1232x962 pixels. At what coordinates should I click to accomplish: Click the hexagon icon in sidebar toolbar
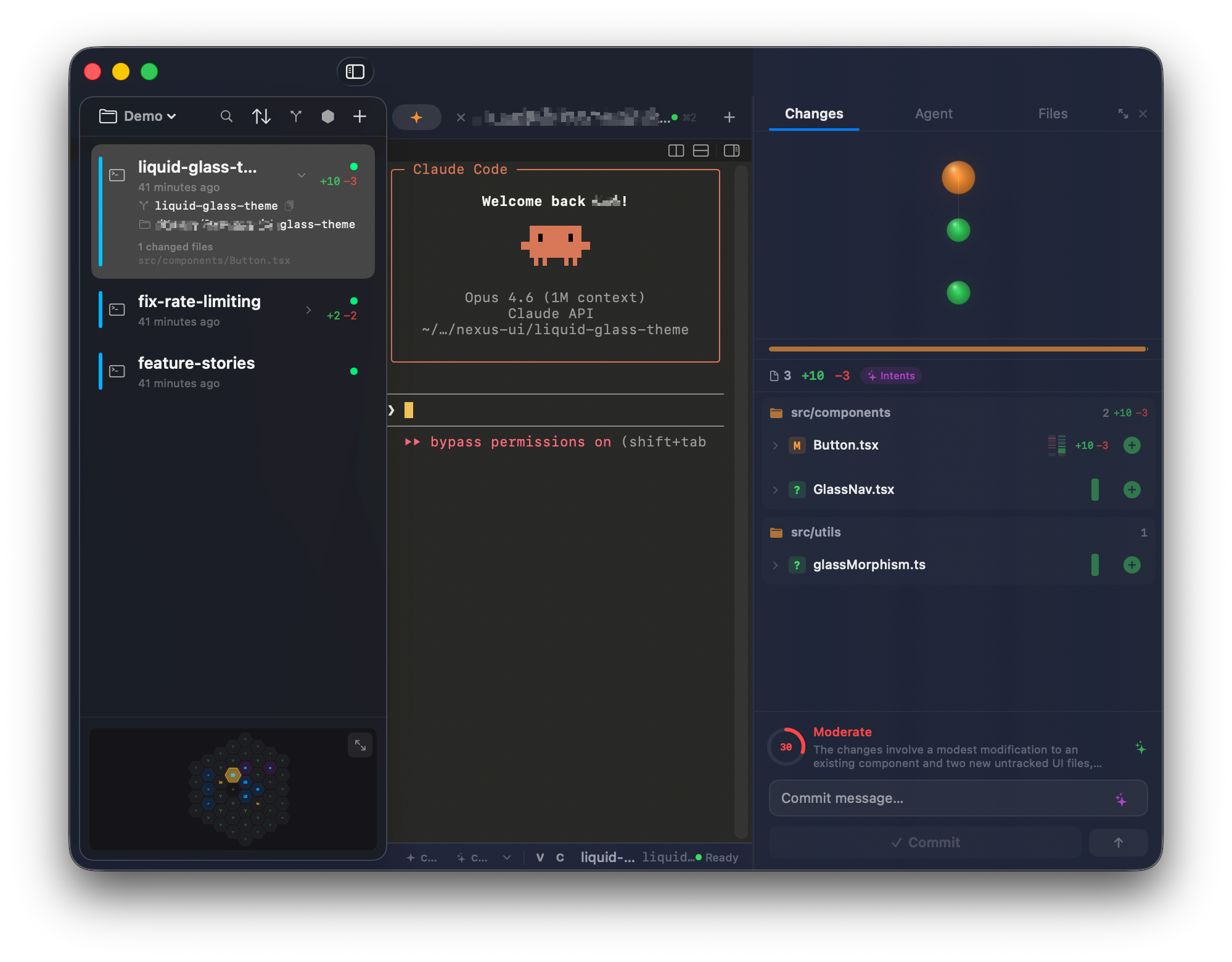[328, 116]
